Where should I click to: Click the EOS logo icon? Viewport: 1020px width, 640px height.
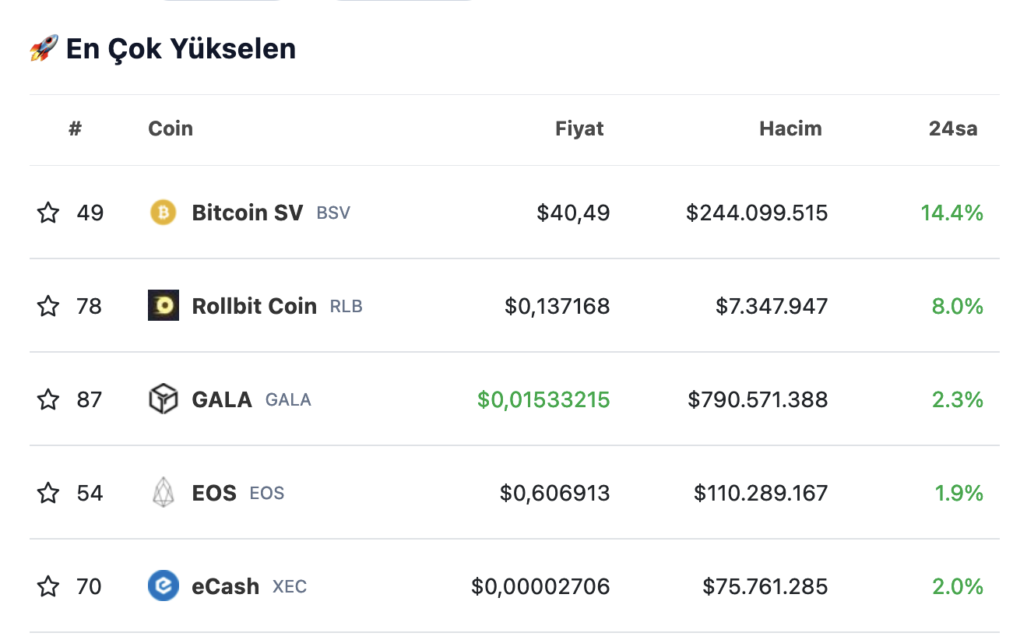(163, 492)
